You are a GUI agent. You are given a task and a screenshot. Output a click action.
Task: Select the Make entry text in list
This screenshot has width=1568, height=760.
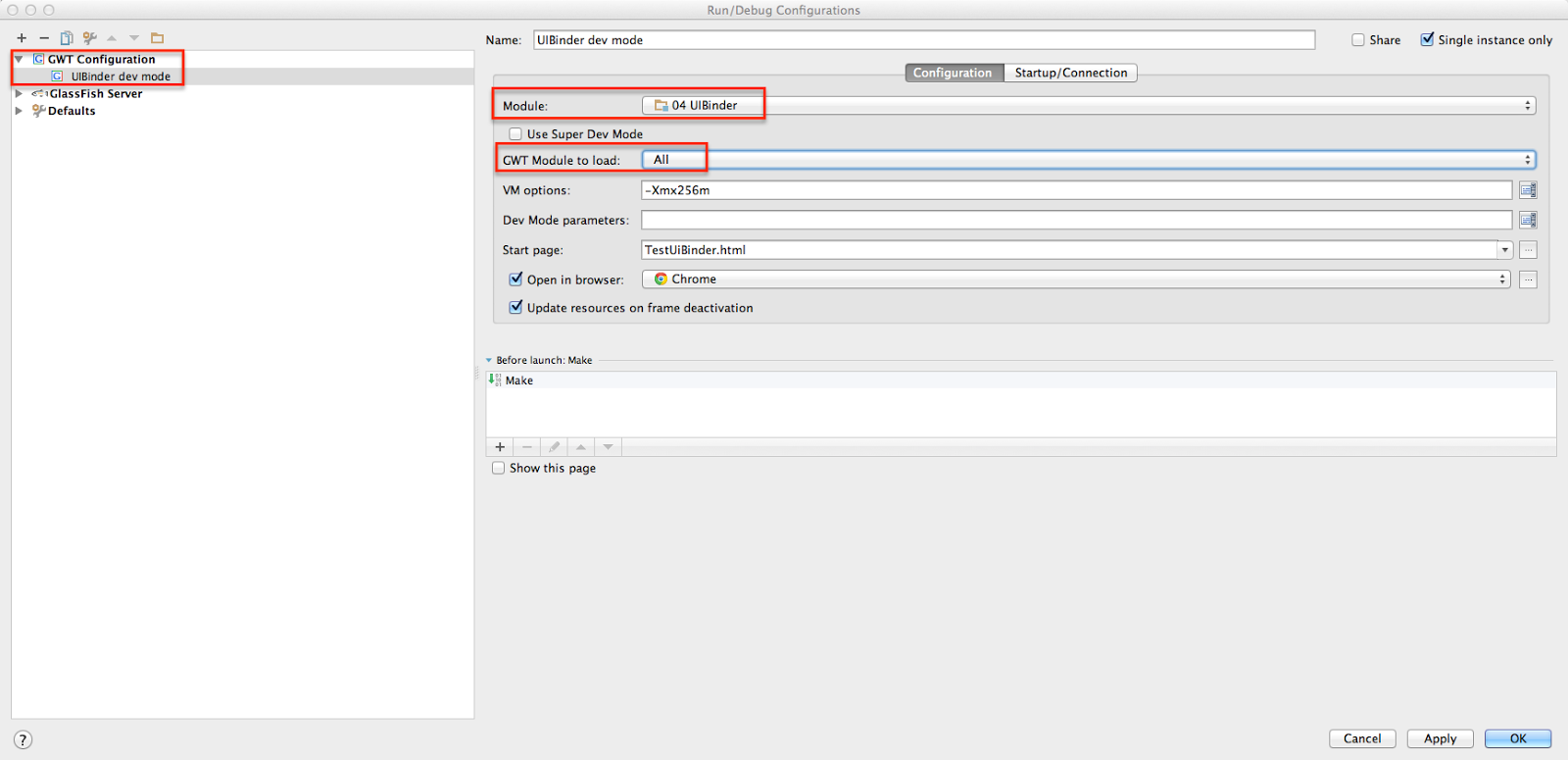point(519,380)
